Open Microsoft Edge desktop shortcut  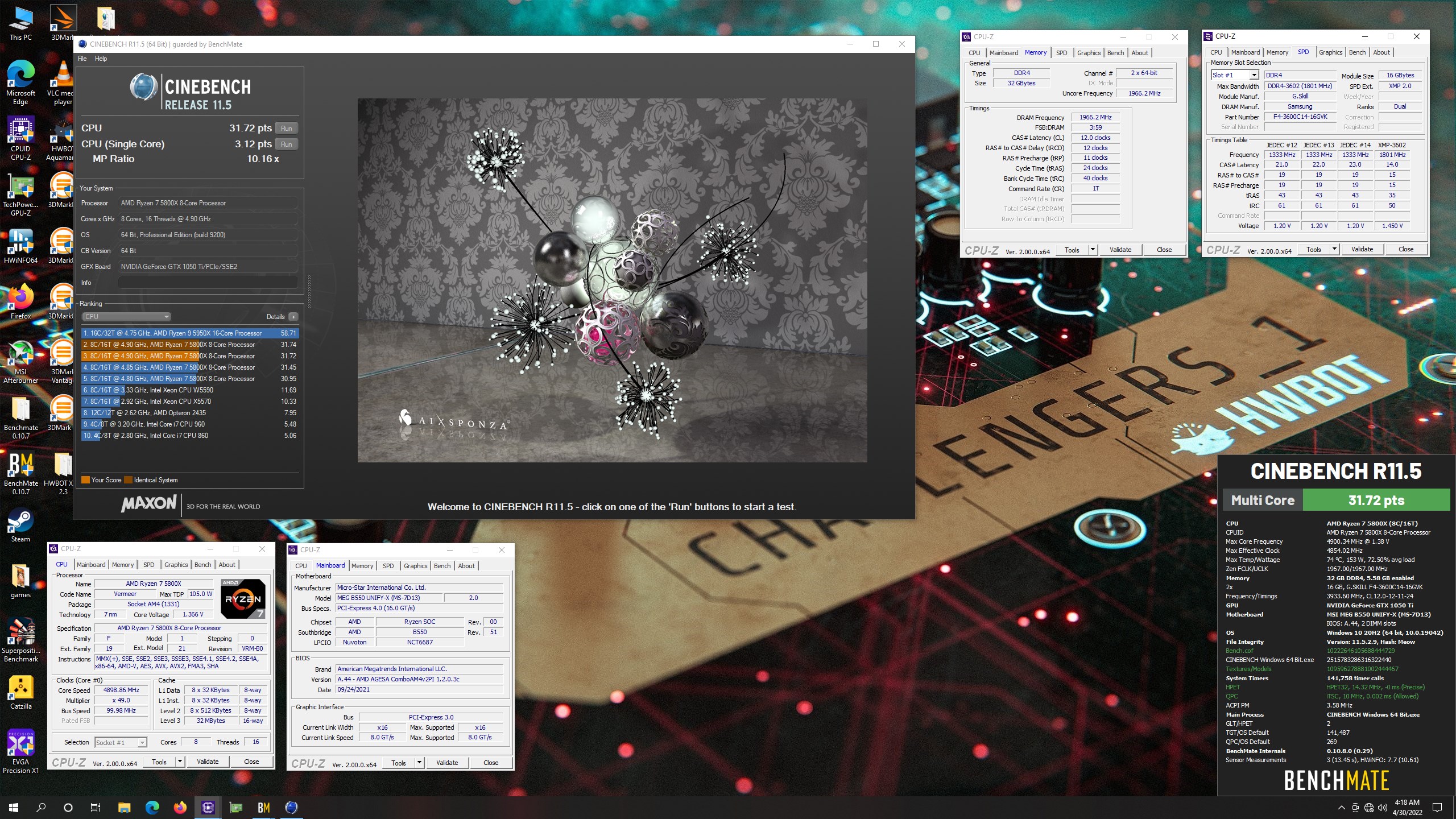click(x=20, y=82)
